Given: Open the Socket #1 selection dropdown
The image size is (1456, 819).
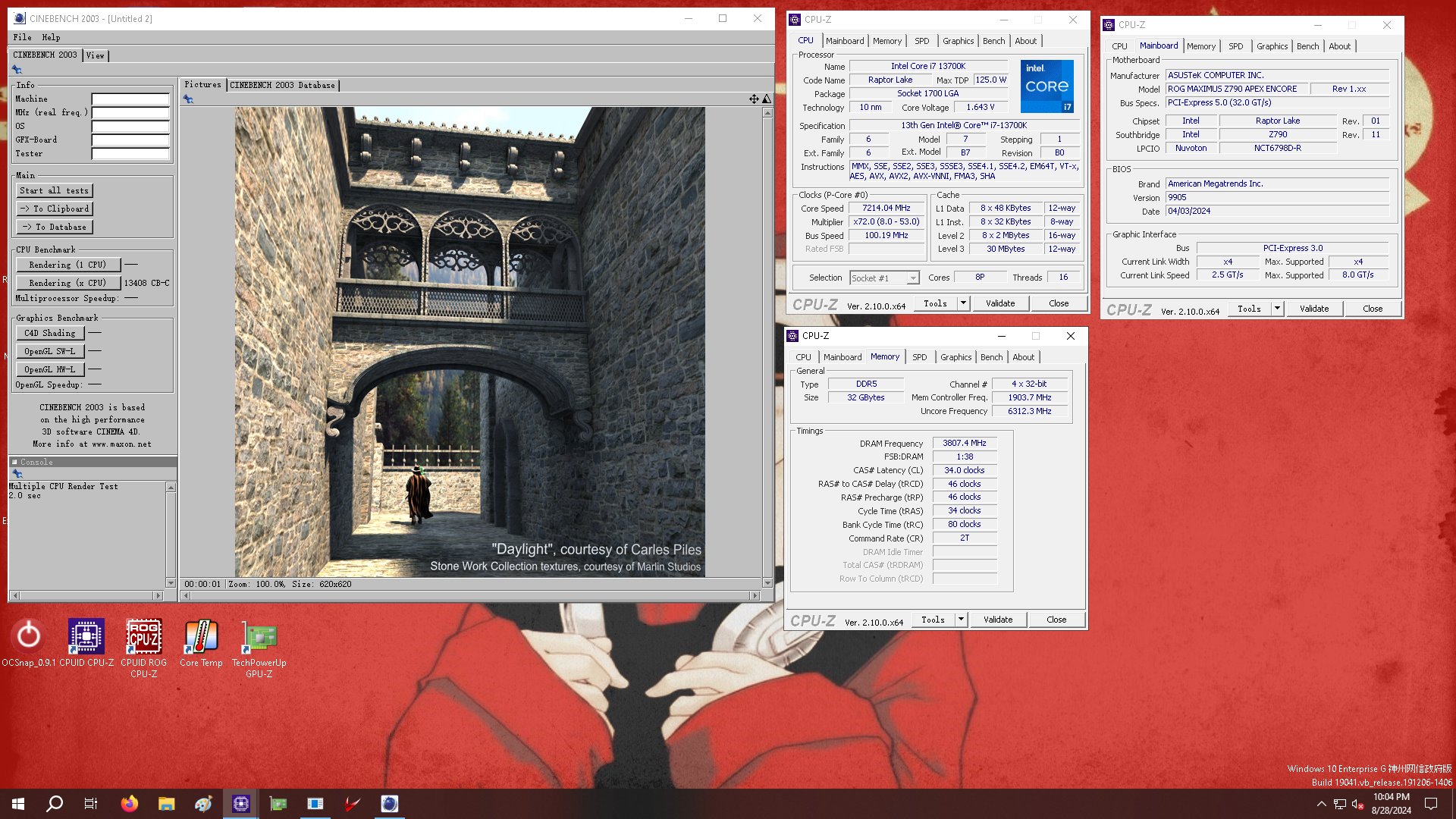Looking at the screenshot, I should 884,278.
